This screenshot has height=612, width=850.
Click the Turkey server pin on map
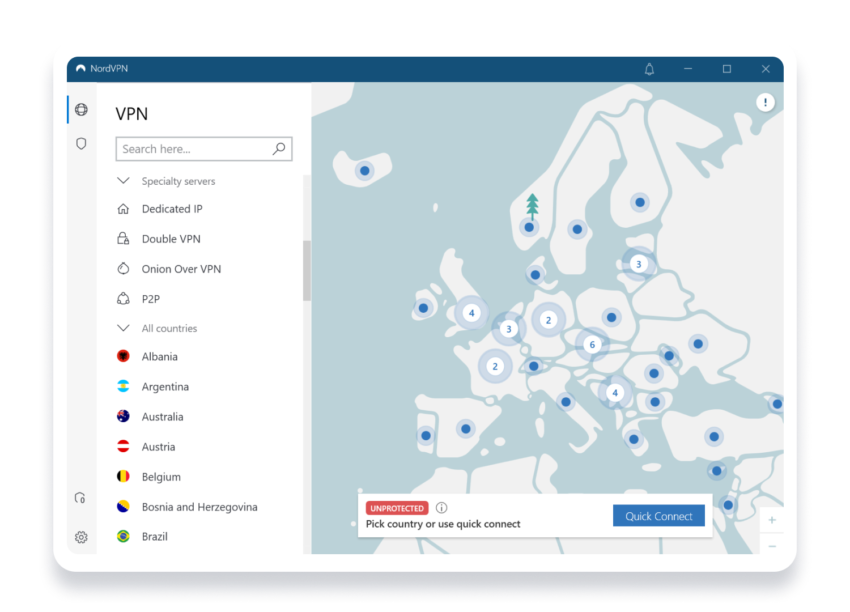714,436
